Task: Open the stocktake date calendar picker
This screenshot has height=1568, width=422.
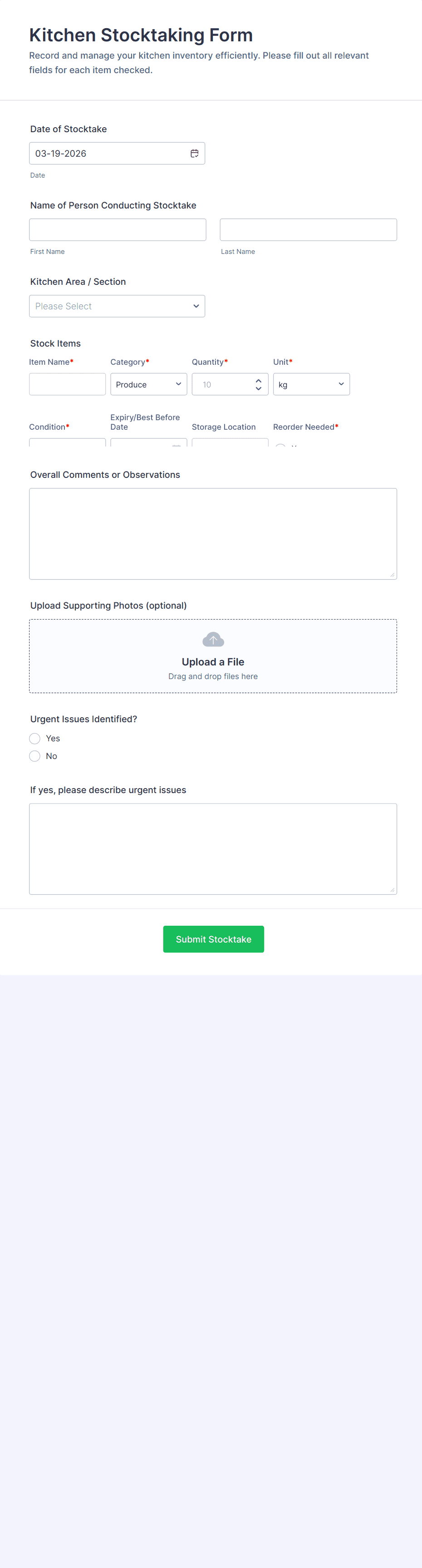Action: pos(195,154)
